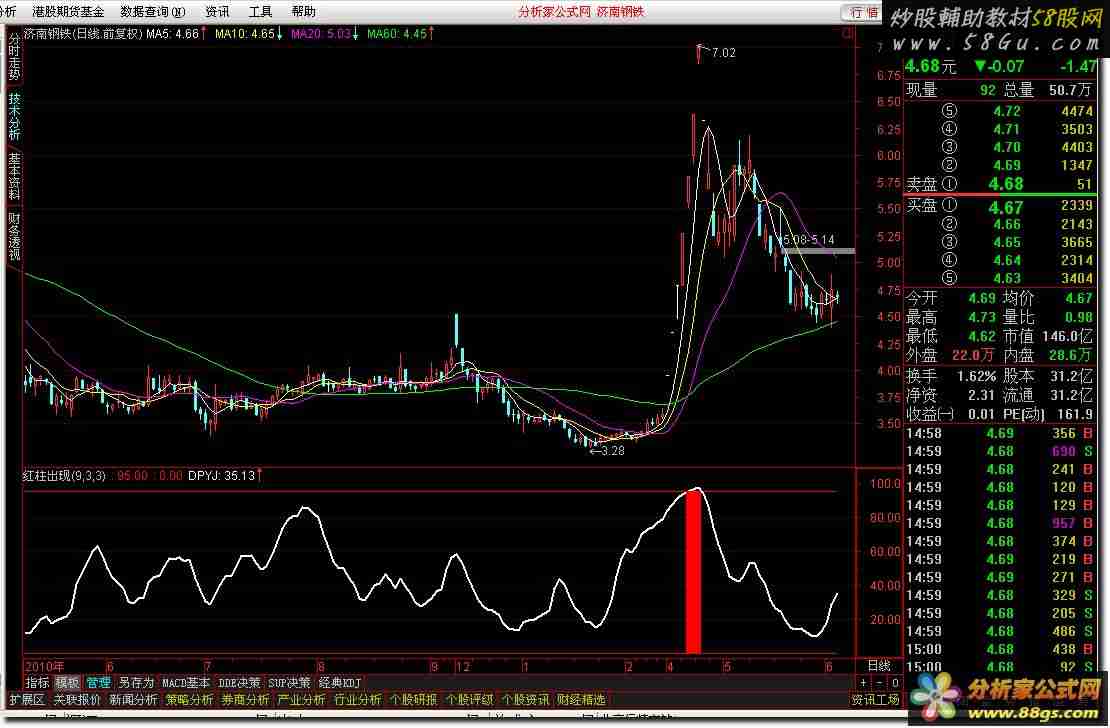This screenshot has height=728, width=1110.
Task: Switch to 技术分析 side tab
Action: tap(14, 117)
